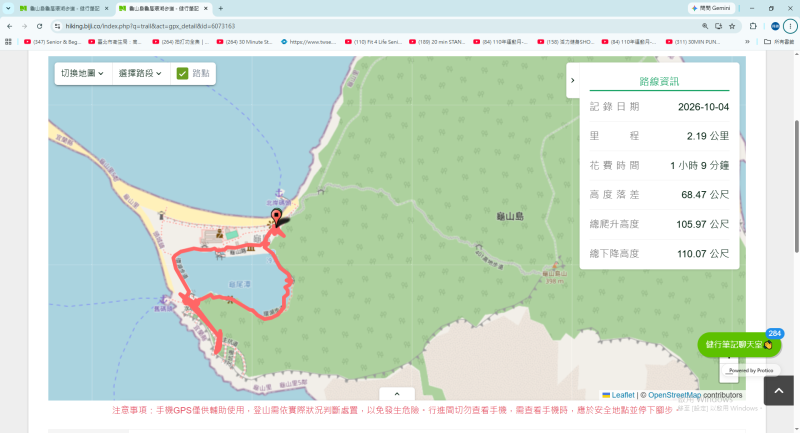This screenshot has width=800, height=433.
Task: Reload the current page
Action: pyautogui.click(x=39, y=26)
